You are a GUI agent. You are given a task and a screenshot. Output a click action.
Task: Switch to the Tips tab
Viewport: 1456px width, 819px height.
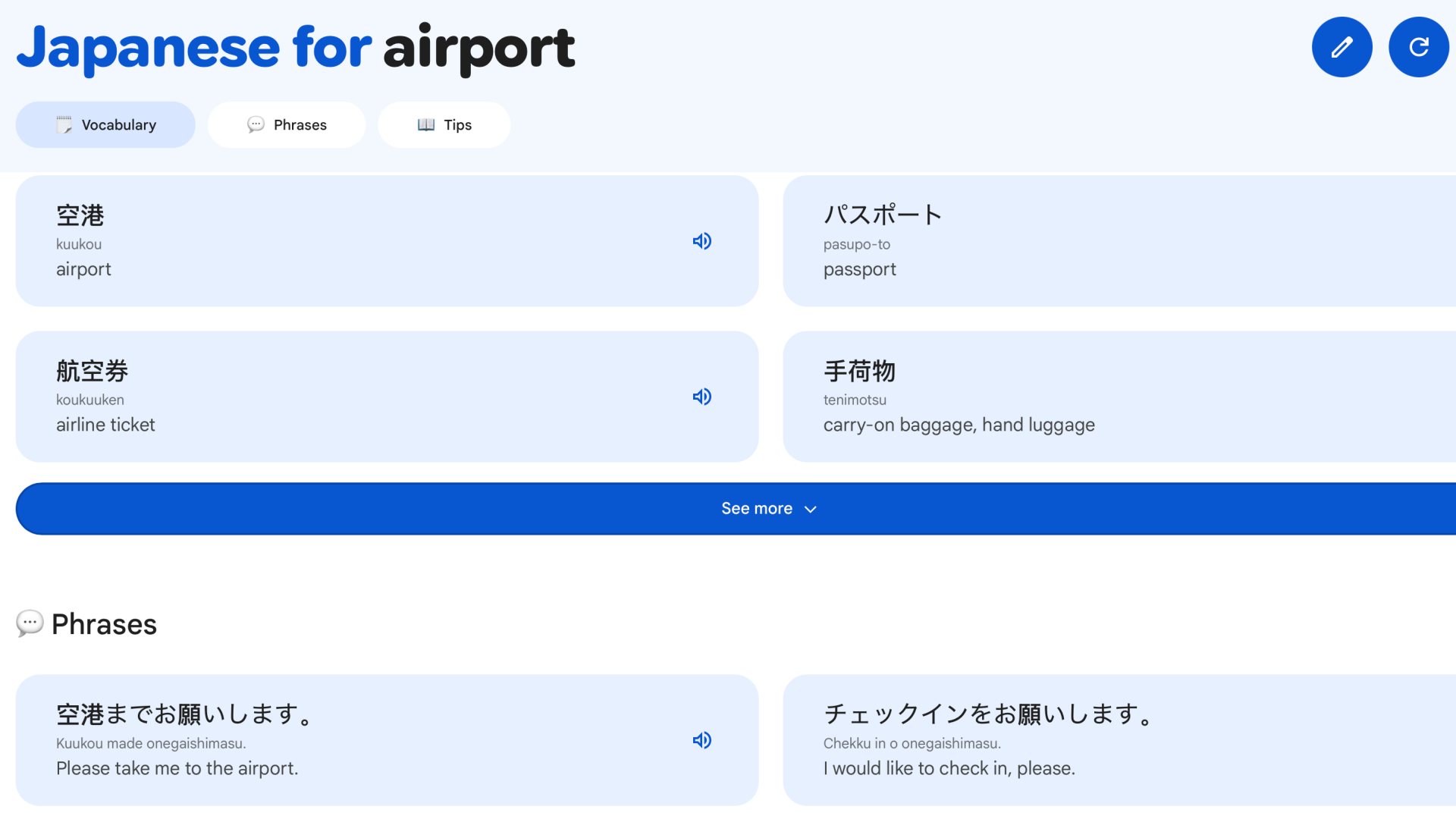pos(444,124)
